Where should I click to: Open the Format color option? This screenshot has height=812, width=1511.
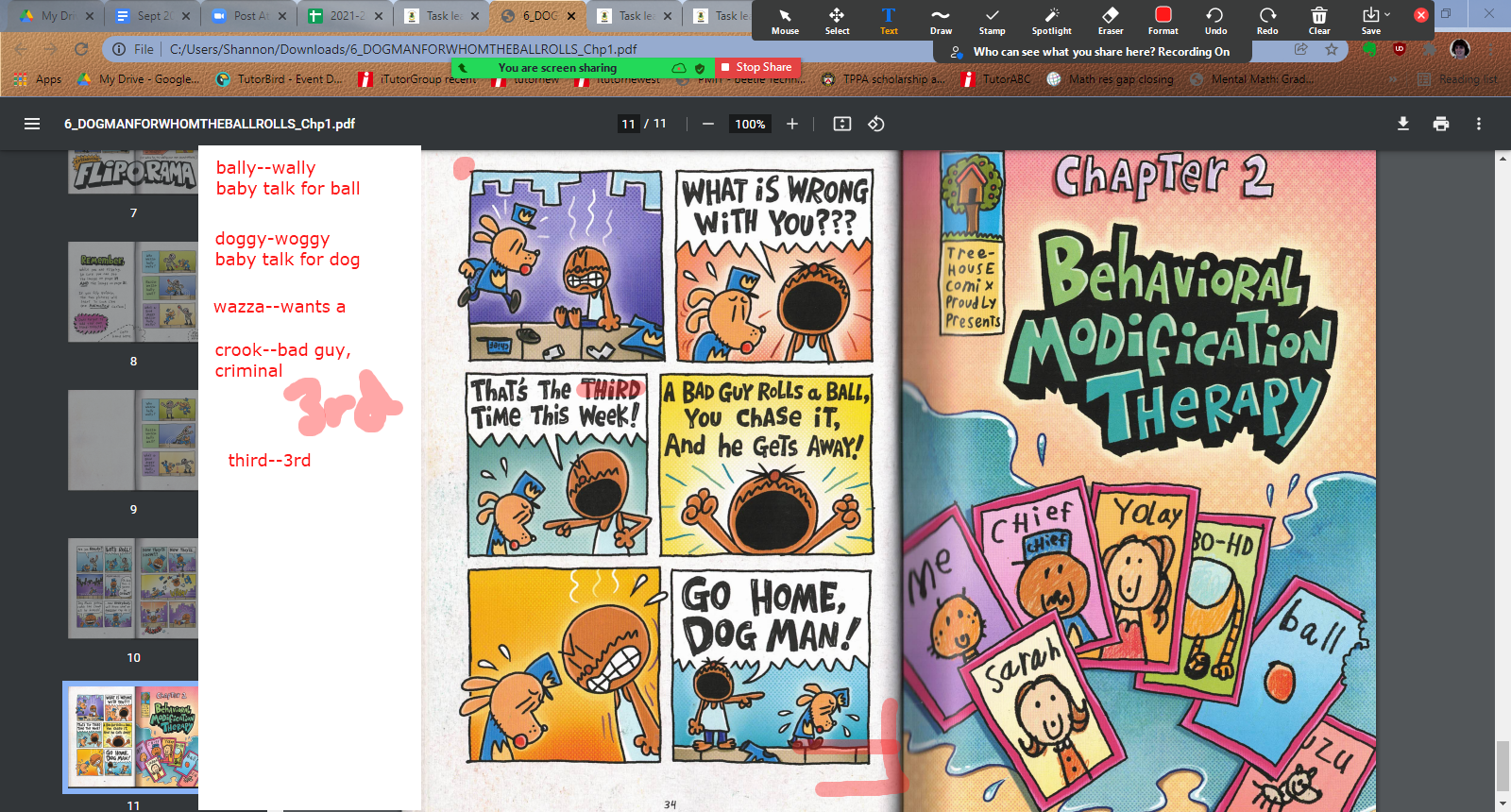1163,21
